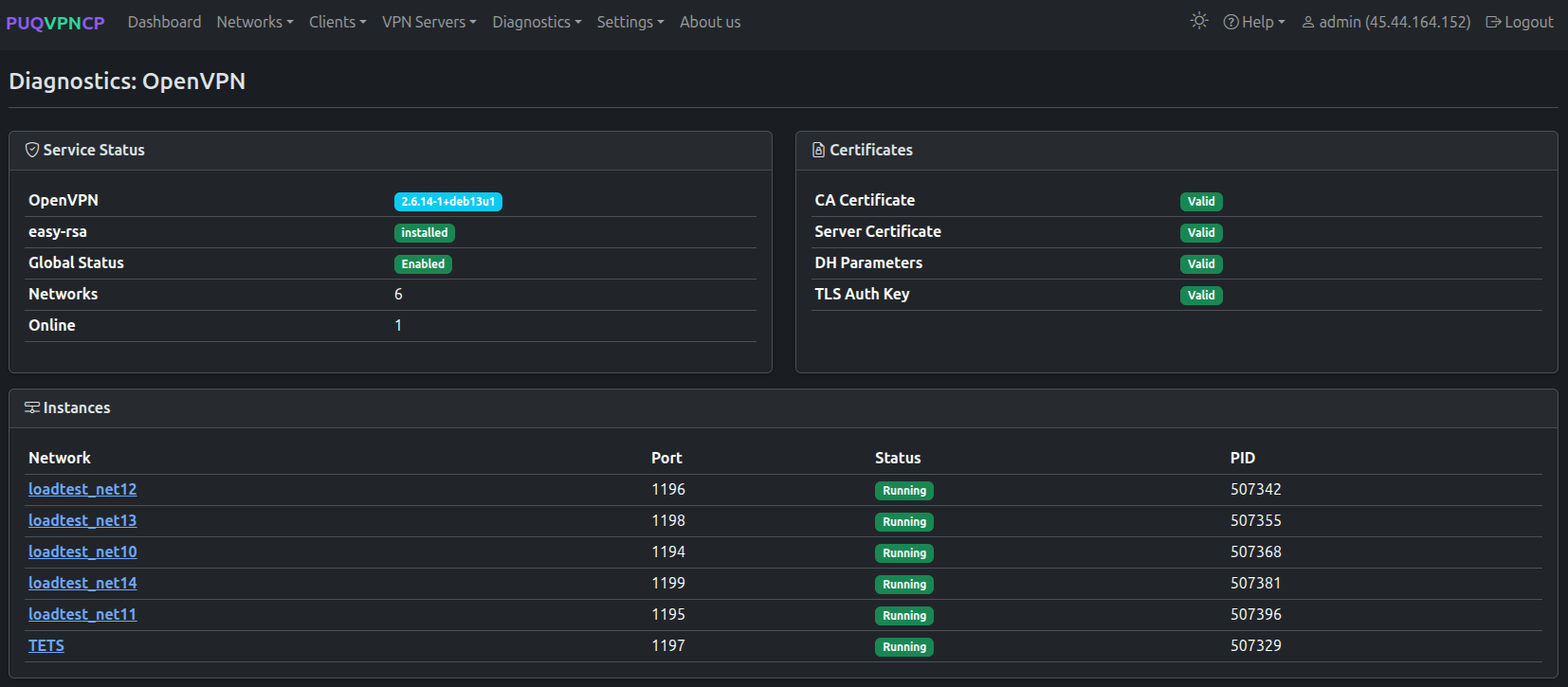Open the VPN Servers dropdown
The image size is (1568, 687).
[x=429, y=22]
